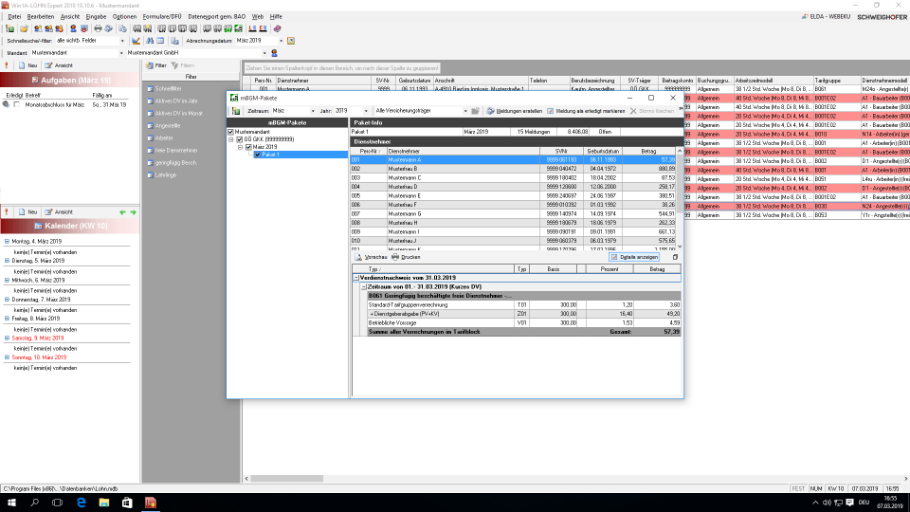Click the Task View icon on taskbar
Screen dimensions: 910x512
click(57, 503)
